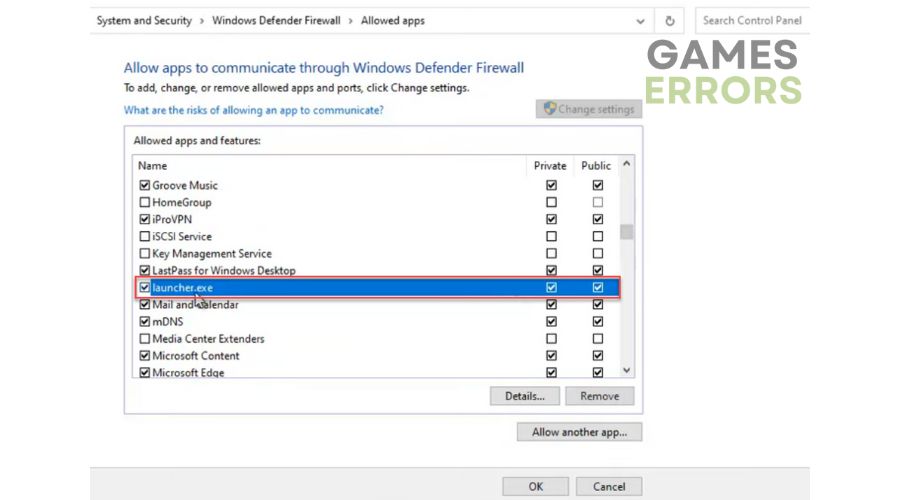Toggle Private for Microsoft Content

(x=552, y=355)
